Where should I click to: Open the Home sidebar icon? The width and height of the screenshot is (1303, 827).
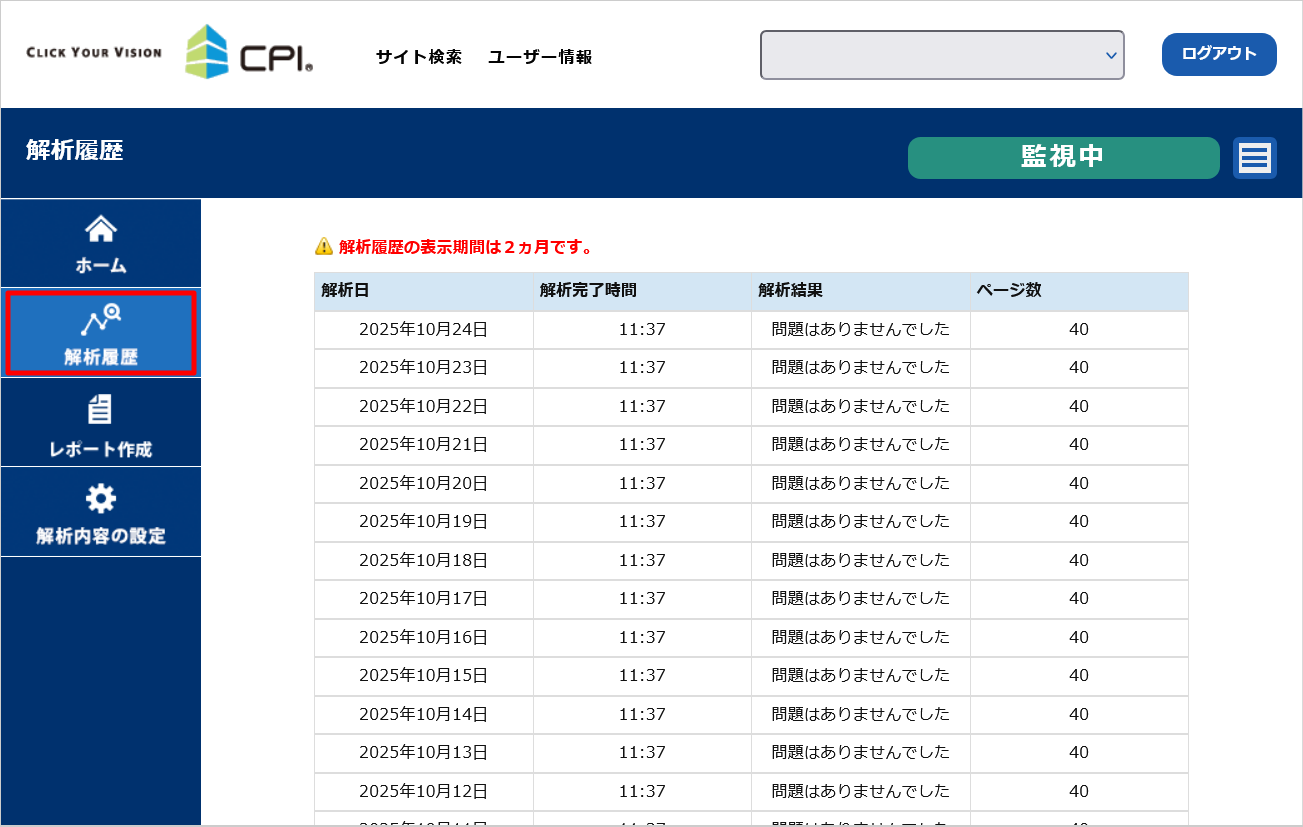point(101,230)
